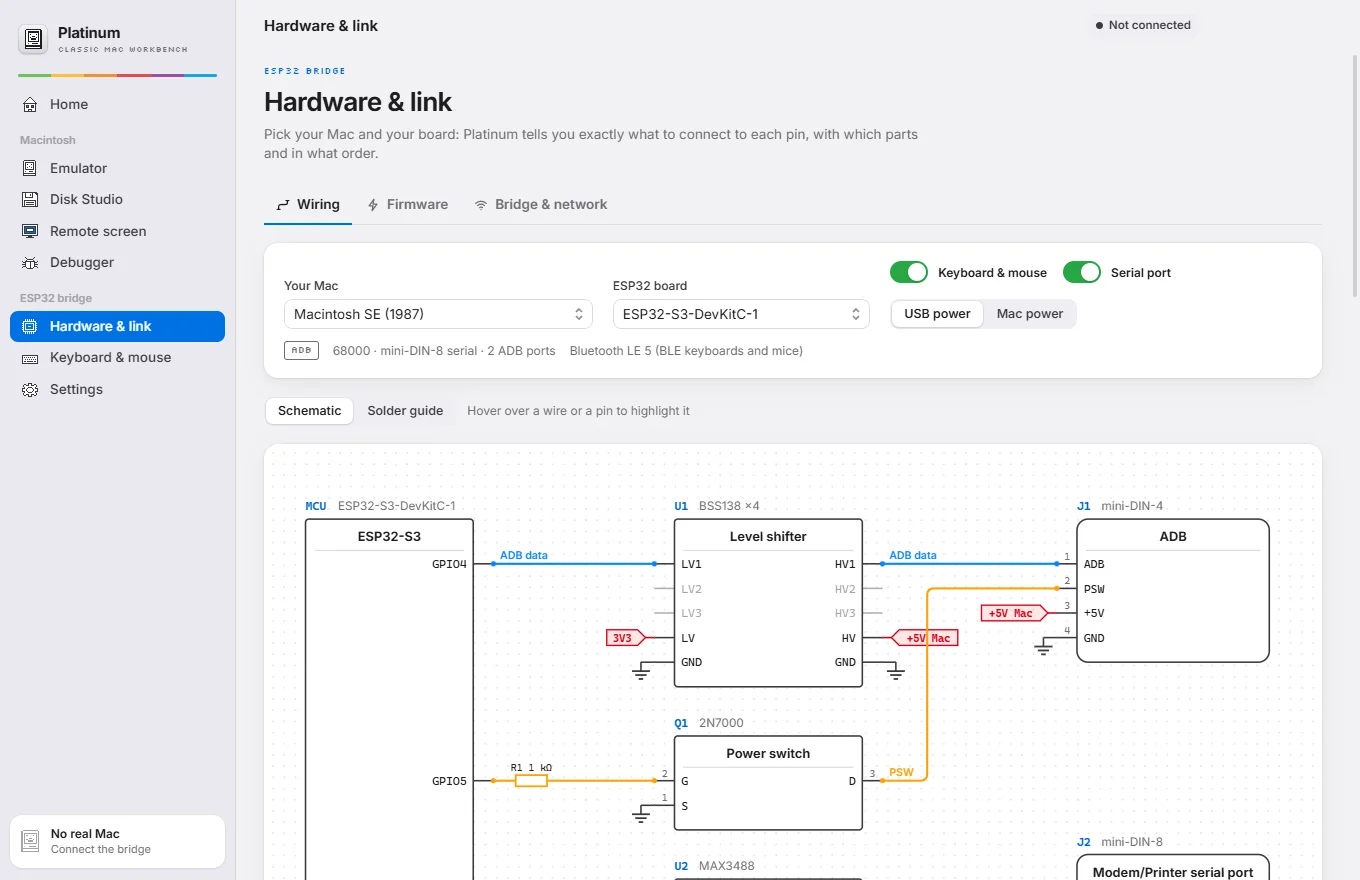This screenshot has height=880, width=1360.
Task: Switch to Bridge & network tab
Action: click(541, 204)
